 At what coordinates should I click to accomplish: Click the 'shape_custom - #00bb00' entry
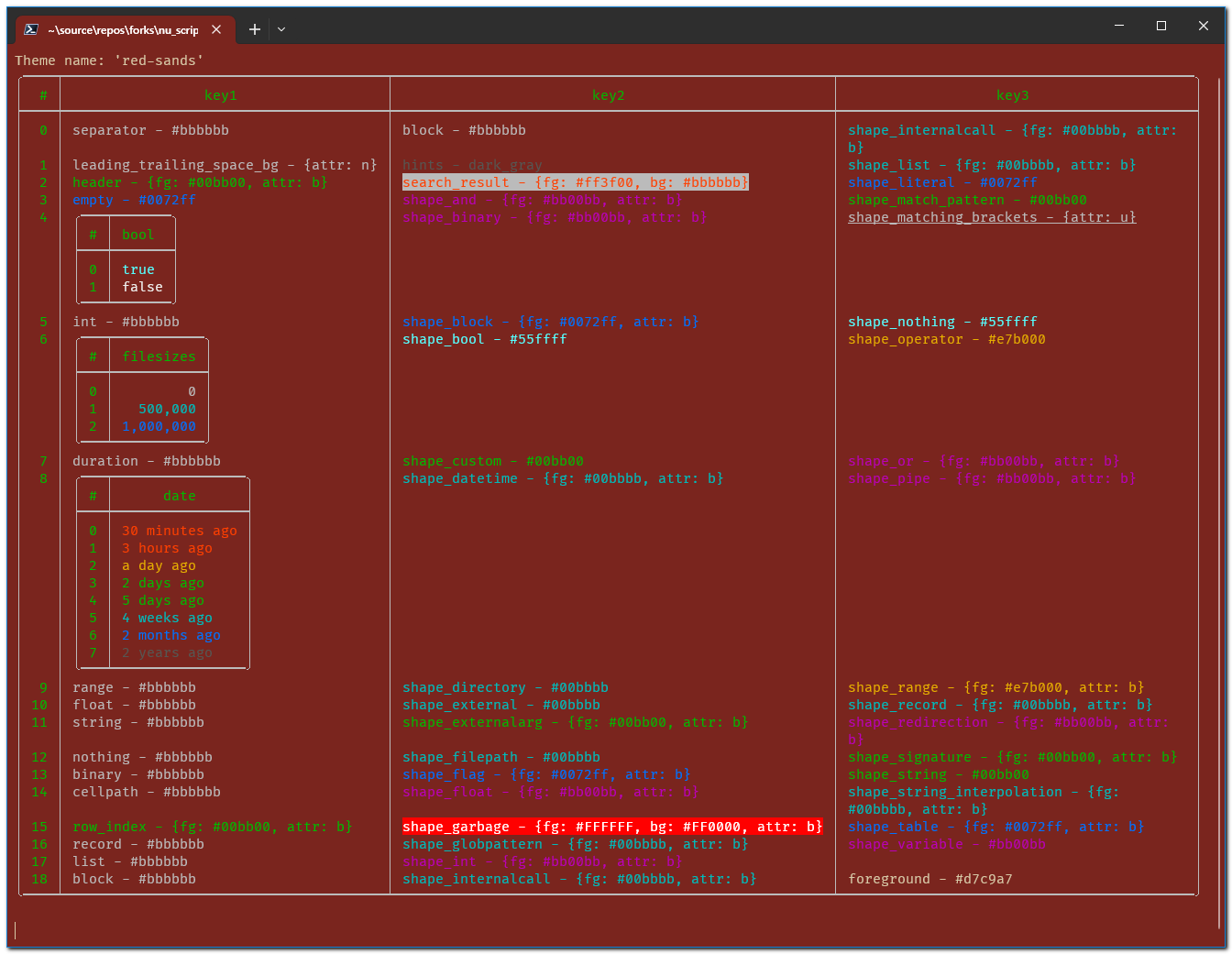(493, 461)
